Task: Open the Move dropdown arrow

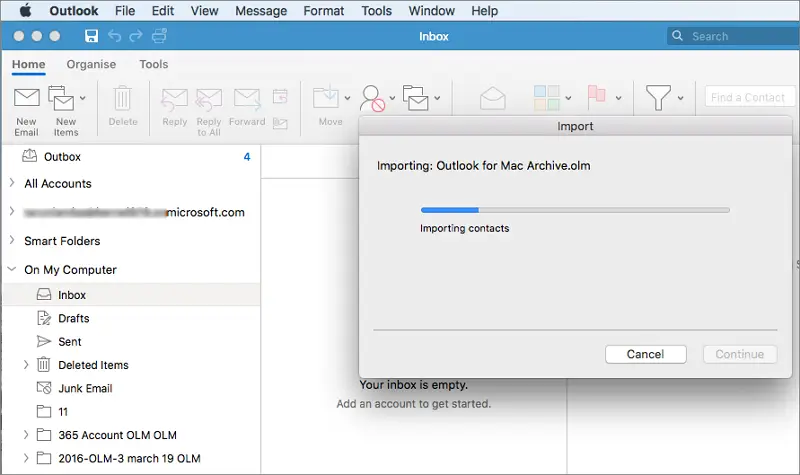Action: tap(347, 98)
